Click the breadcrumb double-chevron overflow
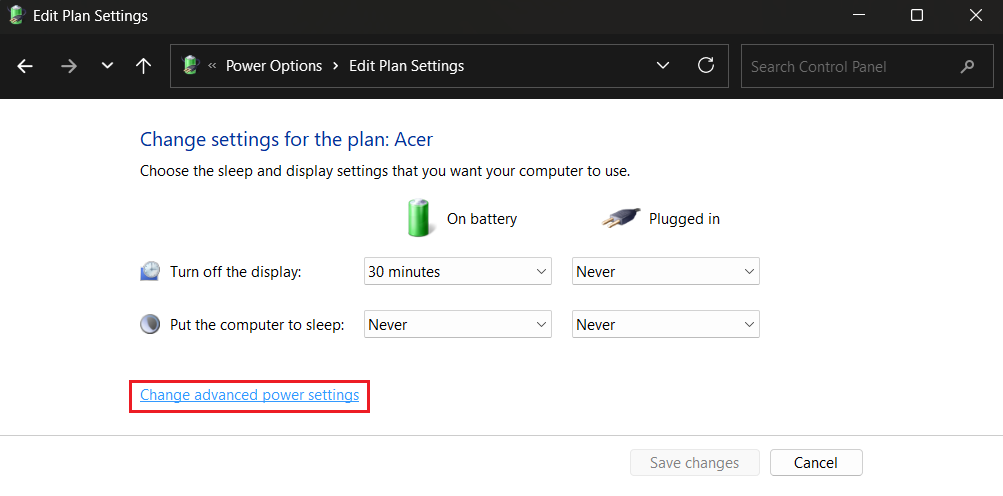The height and width of the screenshot is (496, 1003). tap(212, 66)
